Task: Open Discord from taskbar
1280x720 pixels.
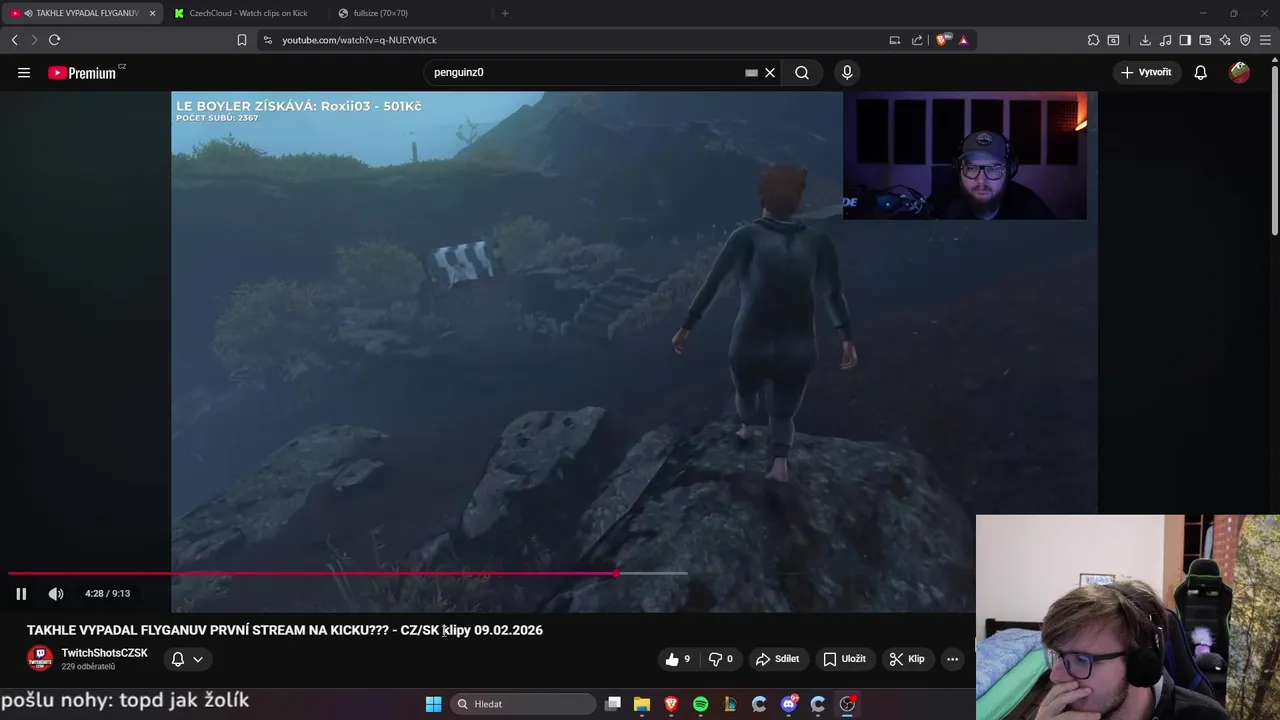Action: click(789, 704)
